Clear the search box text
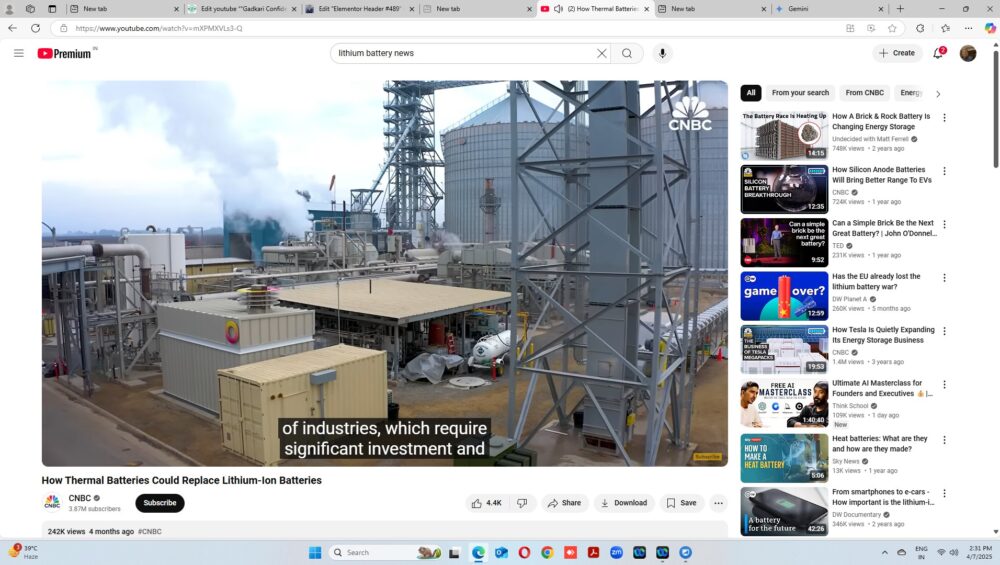1000x565 pixels. [601, 53]
